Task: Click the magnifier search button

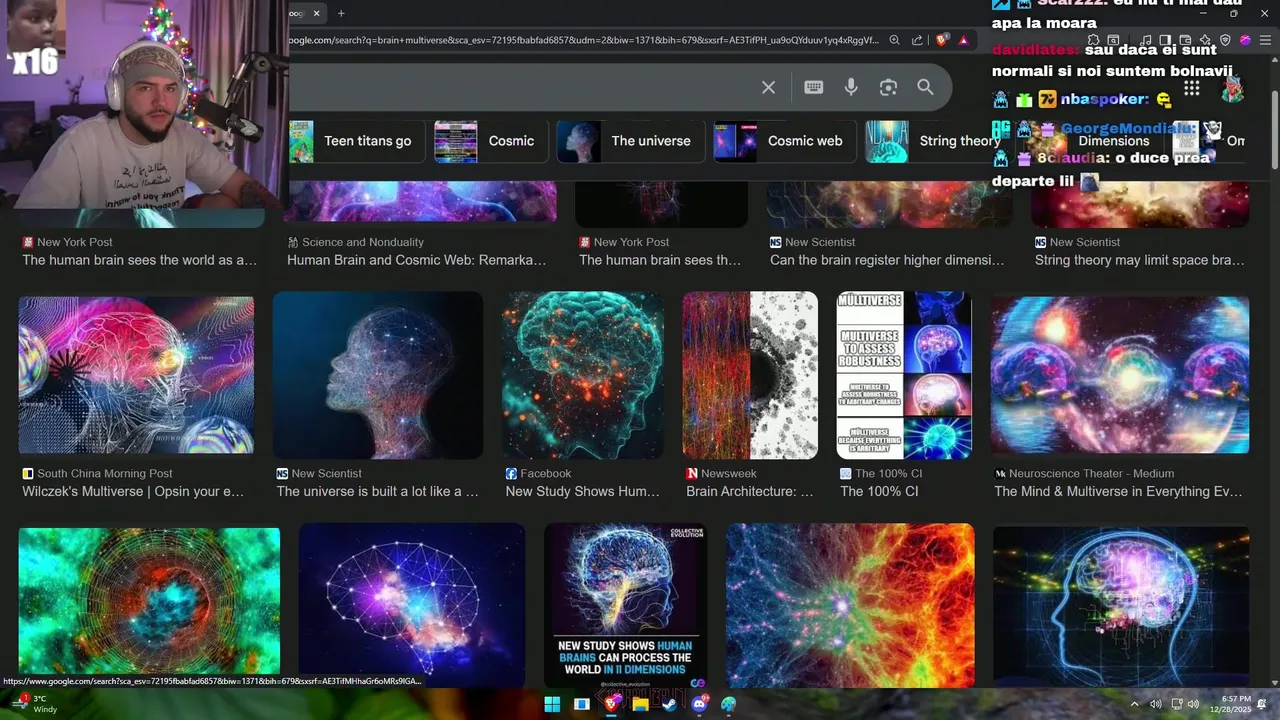Action: [925, 88]
